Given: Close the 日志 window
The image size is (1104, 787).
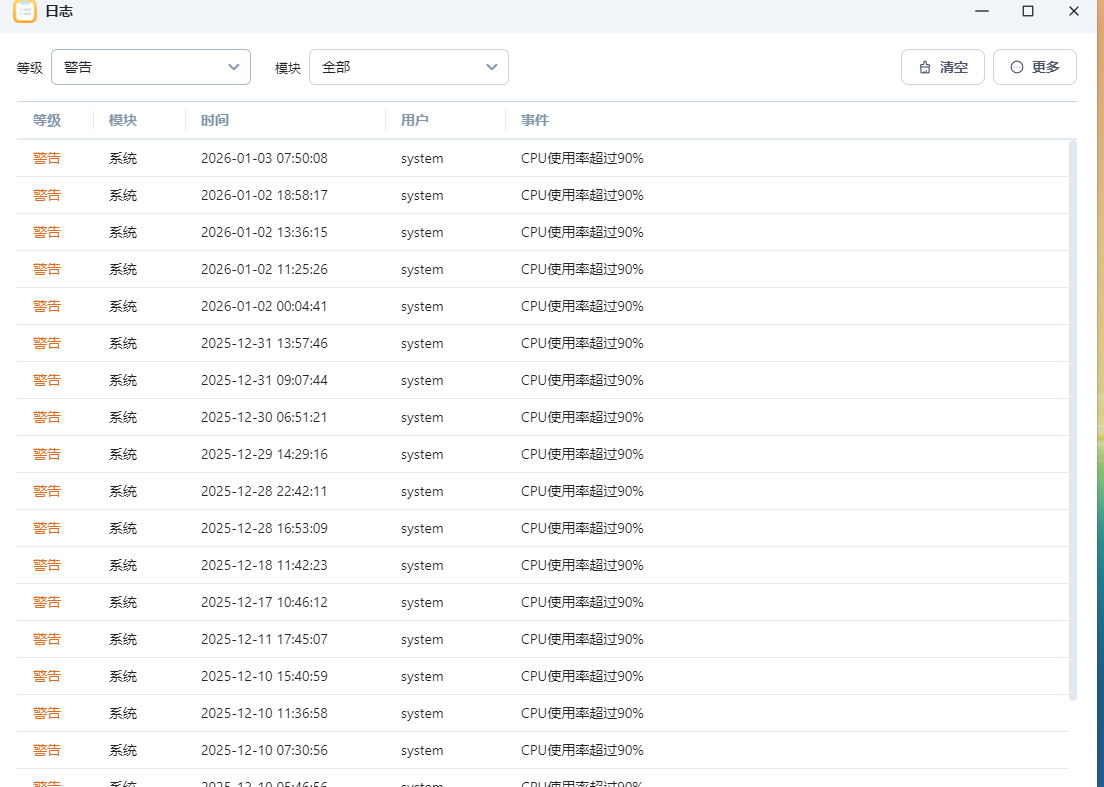Looking at the screenshot, I should pos(1074,11).
